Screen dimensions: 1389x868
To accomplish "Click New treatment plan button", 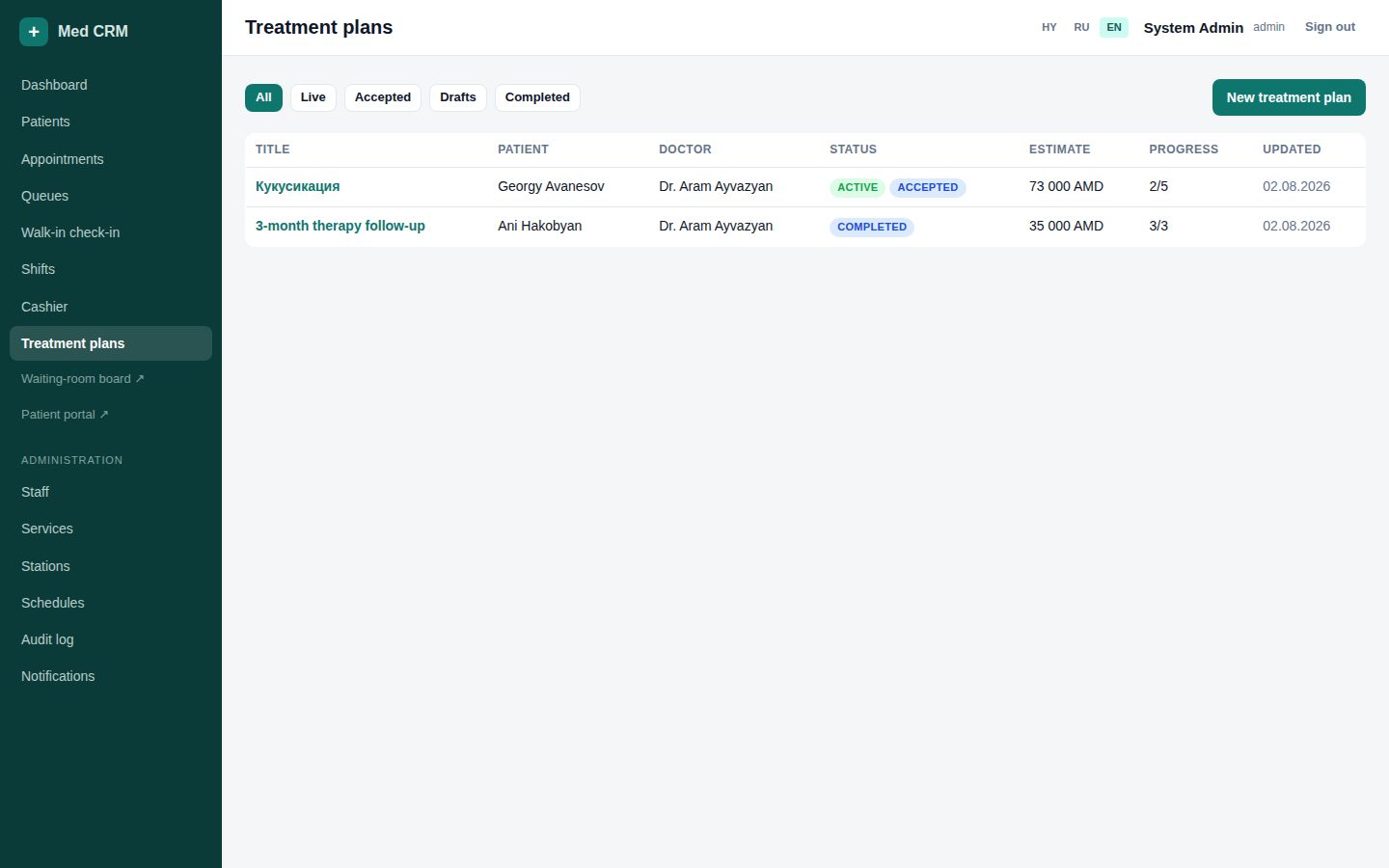I will pos(1289,97).
